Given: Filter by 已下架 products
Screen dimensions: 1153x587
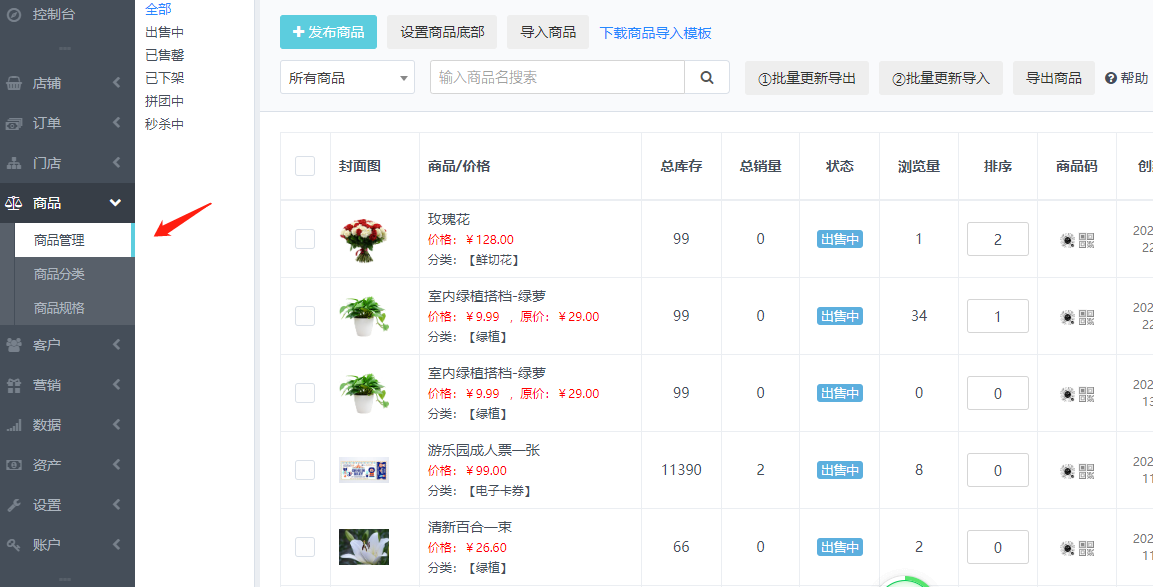Looking at the screenshot, I should [165, 78].
